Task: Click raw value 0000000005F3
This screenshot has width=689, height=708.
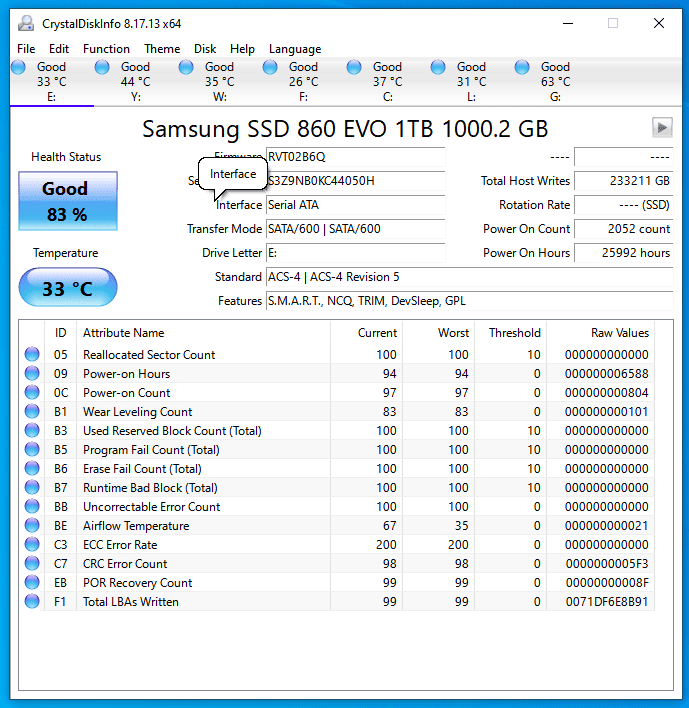Action: pos(607,564)
